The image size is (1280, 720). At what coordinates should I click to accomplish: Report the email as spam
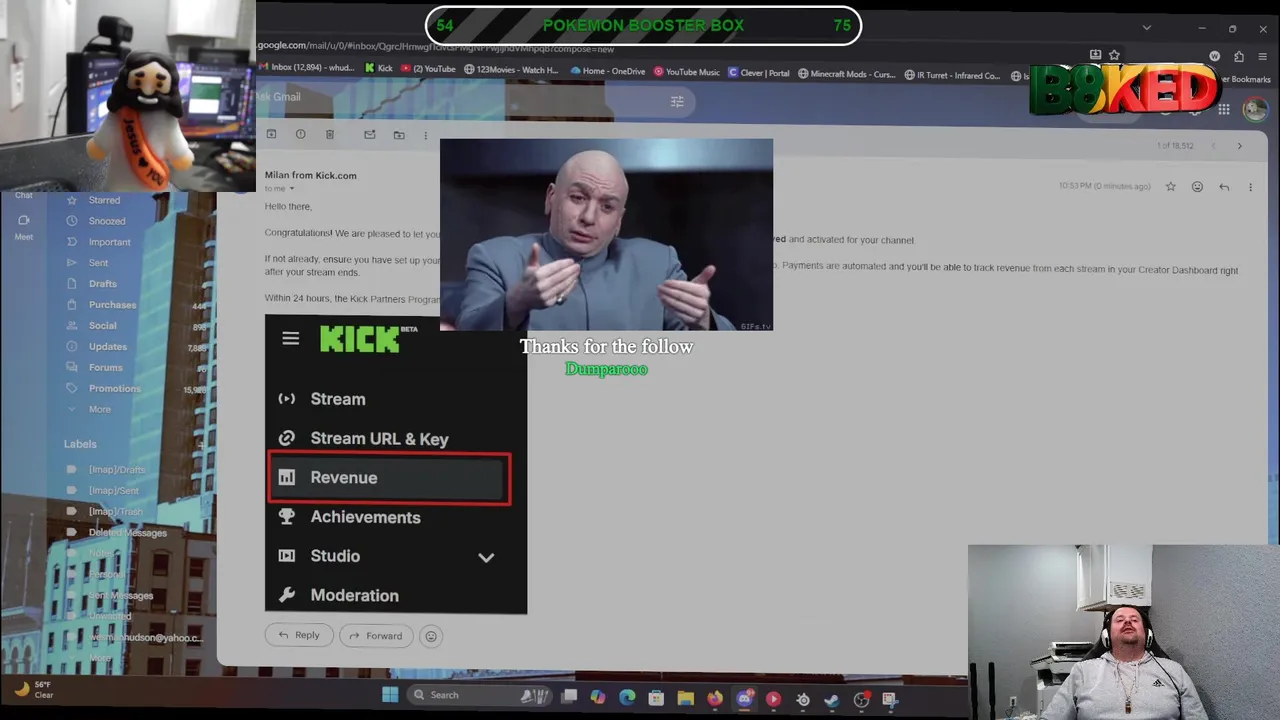coord(300,134)
